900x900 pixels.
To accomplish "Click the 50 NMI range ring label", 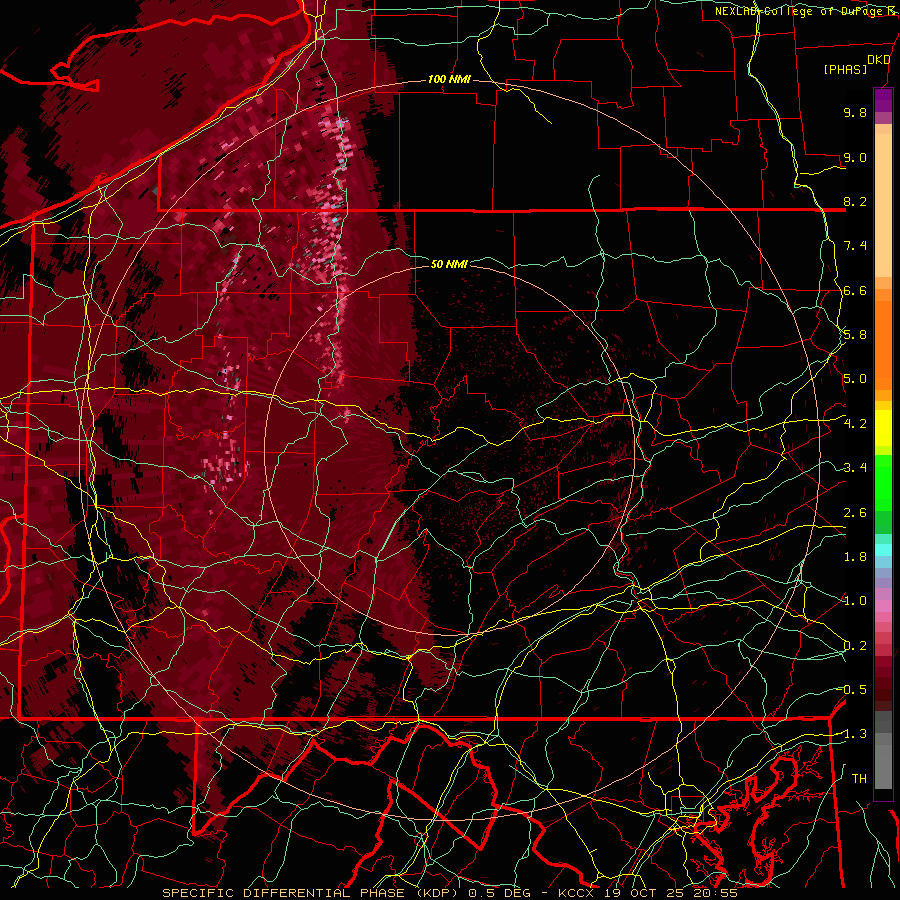I will pyautogui.click(x=449, y=264).
